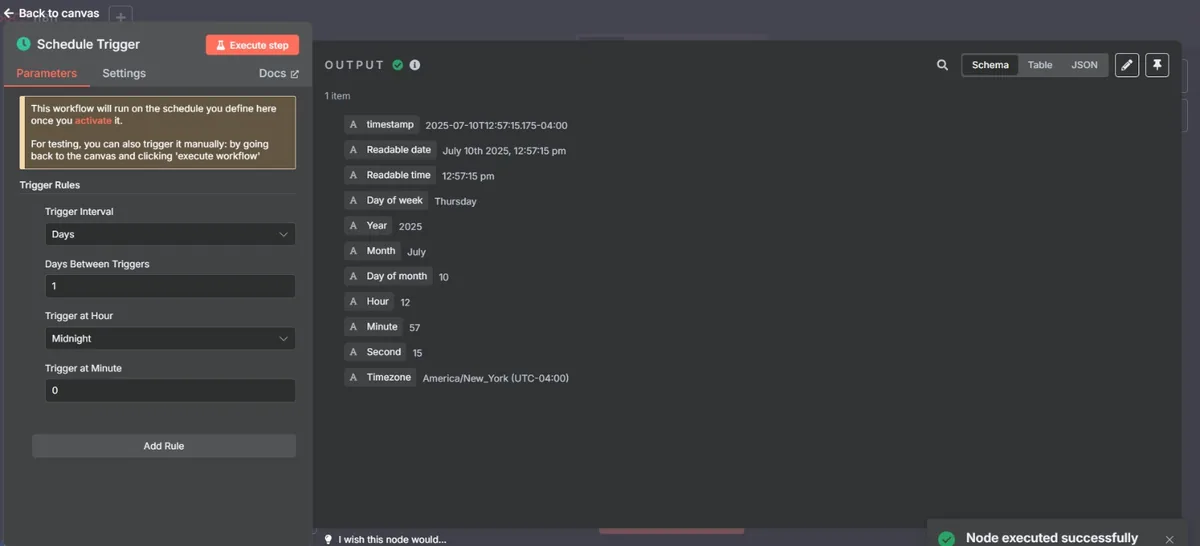This screenshot has height=546, width=1200.
Task: Click the Schedule Trigger clock icon
Action: tap(24, 45)
